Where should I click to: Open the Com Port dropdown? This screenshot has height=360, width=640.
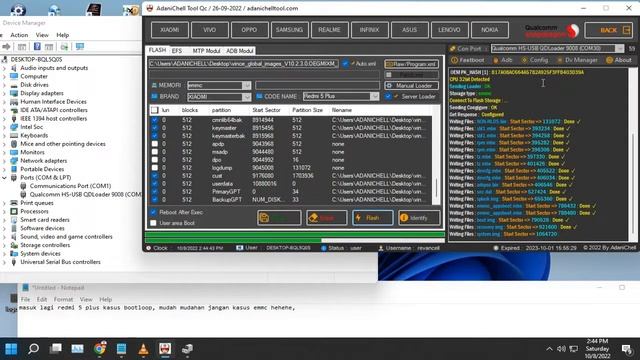coord(619,49)
